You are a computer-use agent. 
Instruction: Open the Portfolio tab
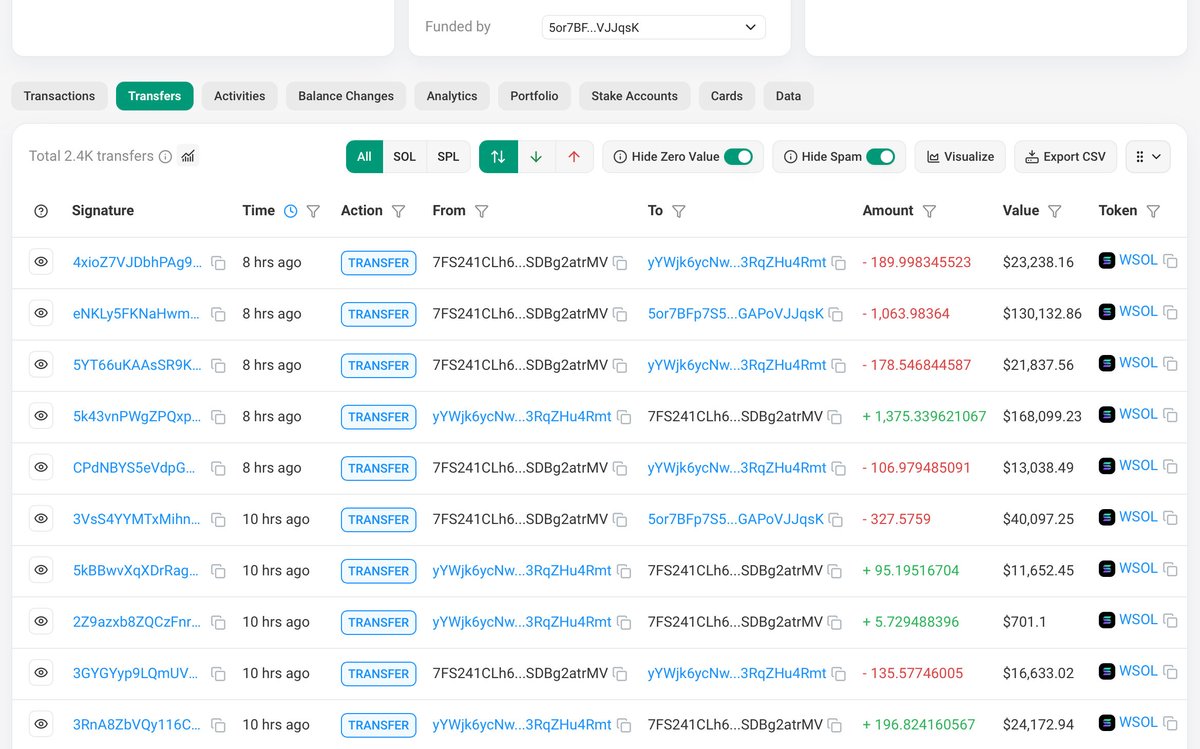click(x=534, y=96)
